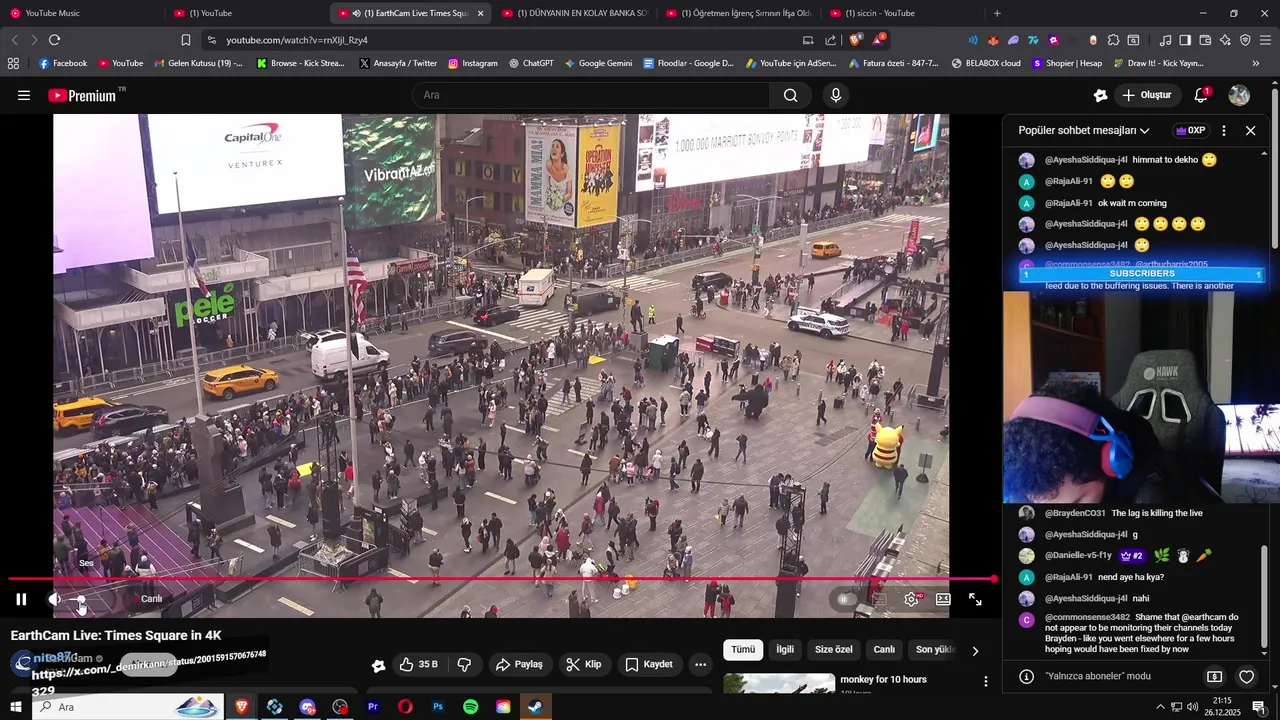
Task: Open the YouTube guide hamburger menu
Action: pyautogui.click(x=24, y=95)
